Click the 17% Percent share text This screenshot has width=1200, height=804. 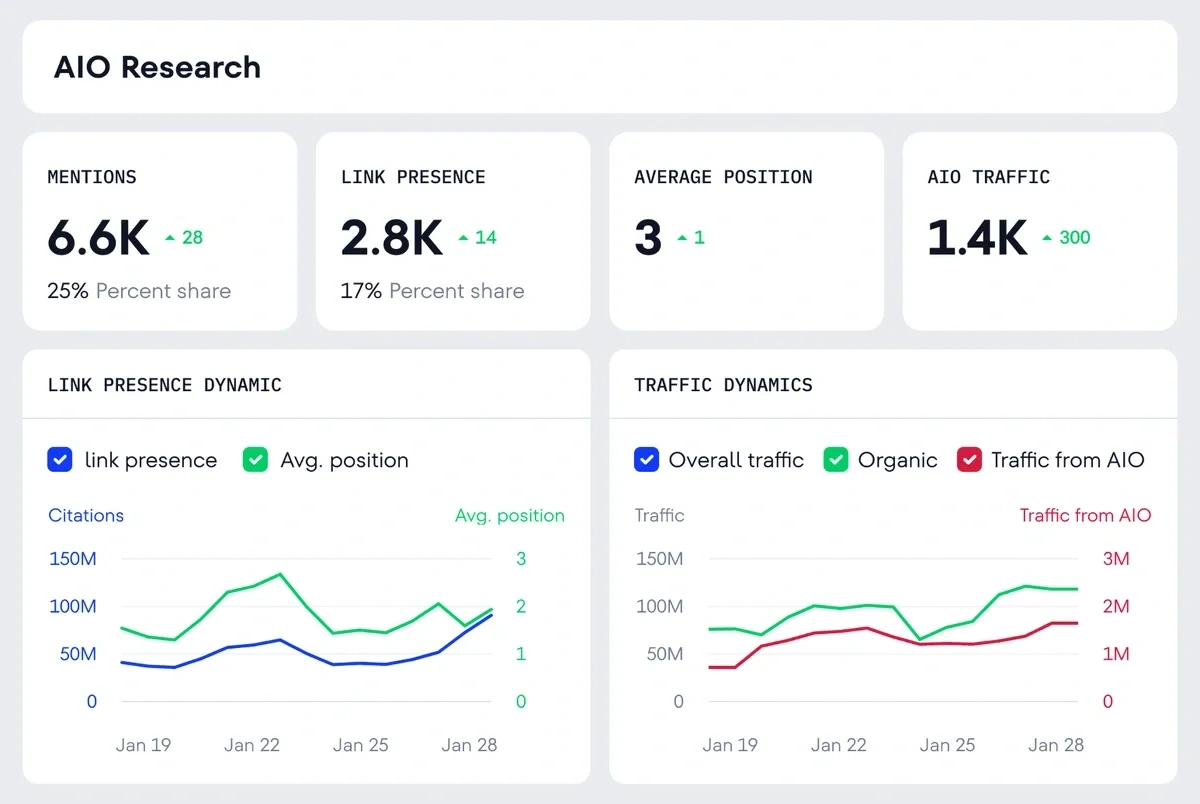pyautogui.click(x=432, y=291)
